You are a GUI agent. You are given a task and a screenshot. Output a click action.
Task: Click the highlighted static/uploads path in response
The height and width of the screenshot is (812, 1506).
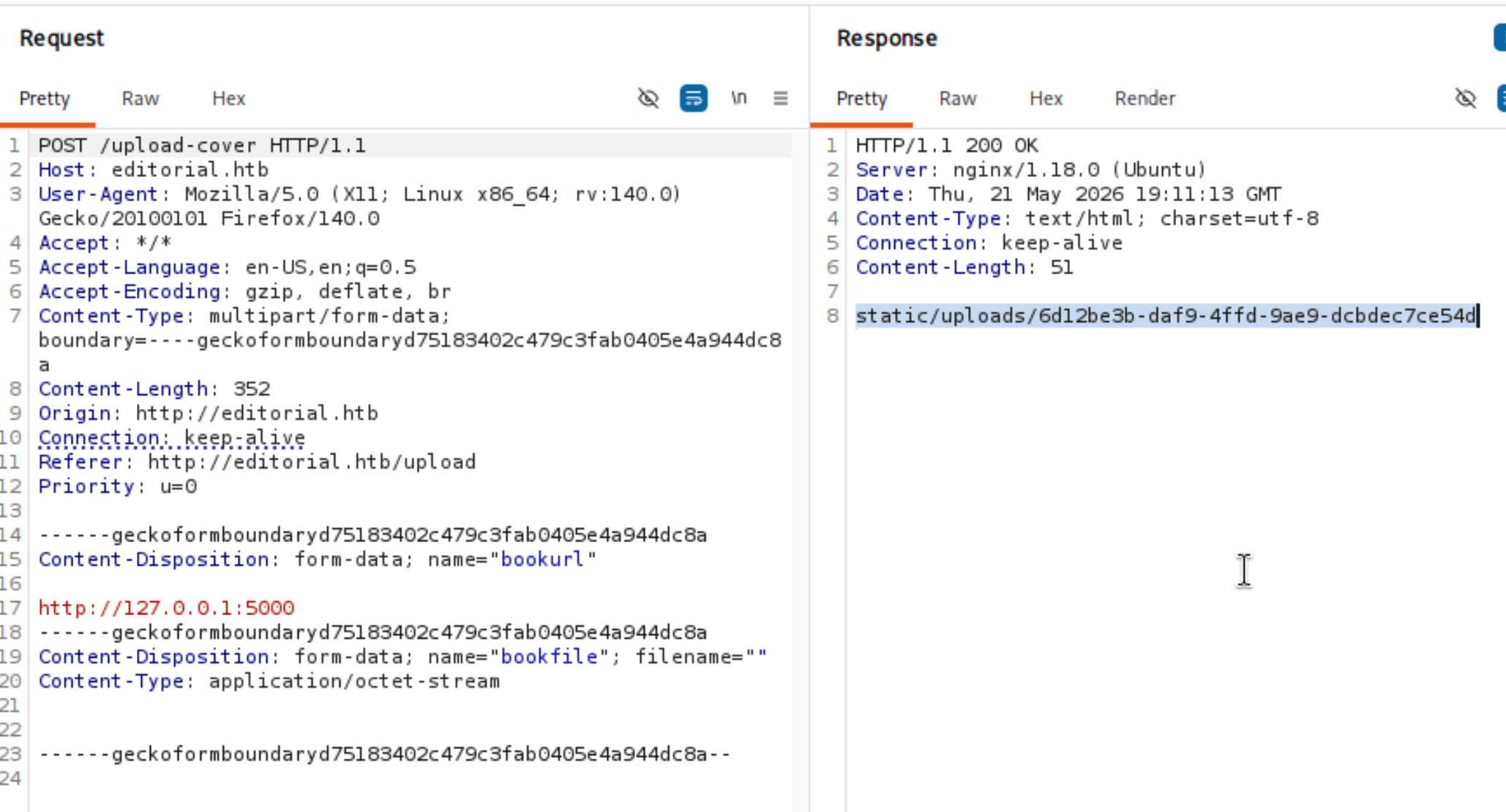[1166, 316]
